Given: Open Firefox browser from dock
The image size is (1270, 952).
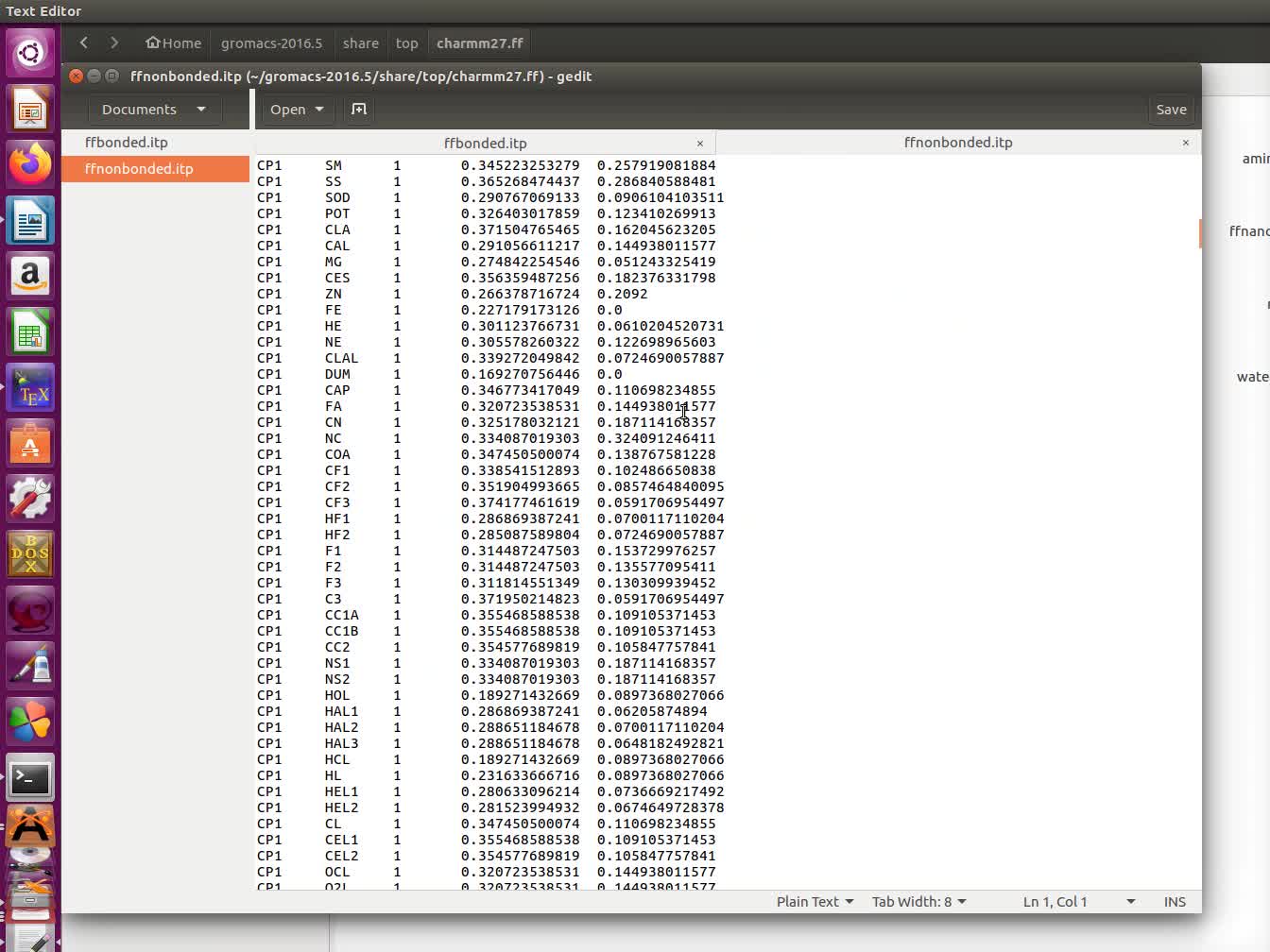Looking at the screenshot, I should [30, 164].
